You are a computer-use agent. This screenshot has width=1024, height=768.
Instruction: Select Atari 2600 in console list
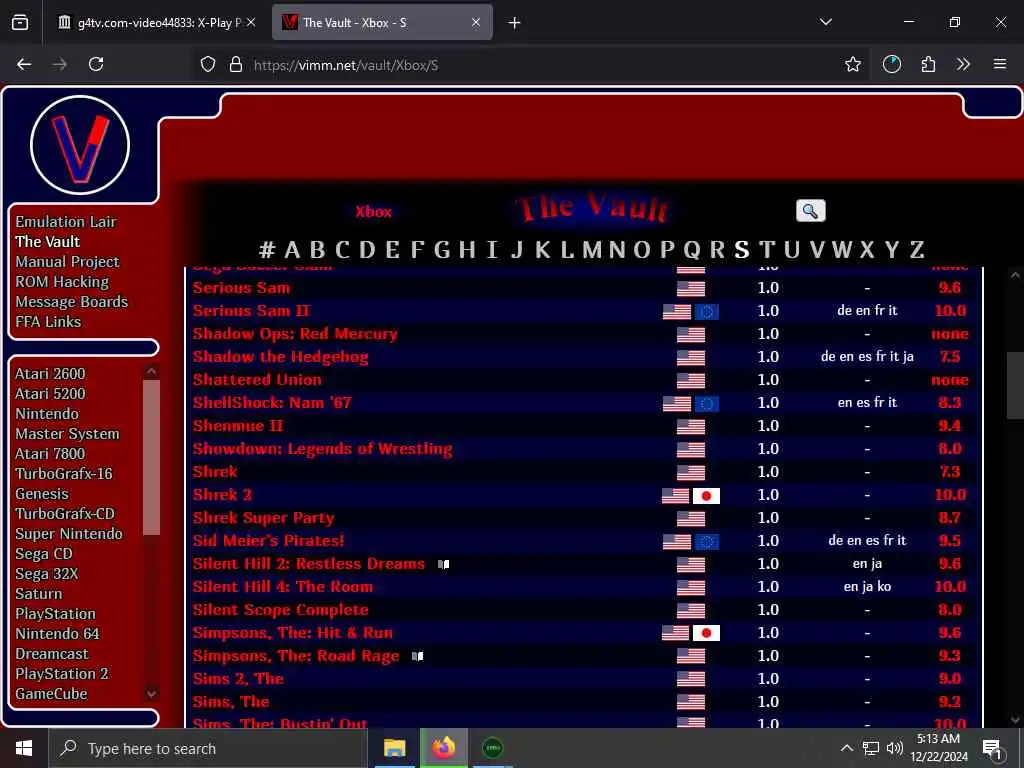coord(50,374)
